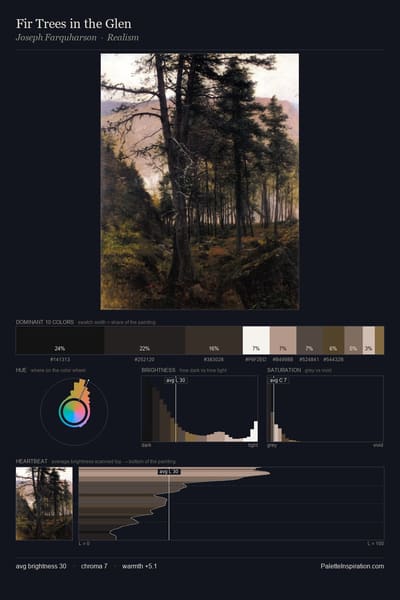Click the 24% darkest color swatch
The height and width of the screenshot is (600, 400).
point(60,340)
